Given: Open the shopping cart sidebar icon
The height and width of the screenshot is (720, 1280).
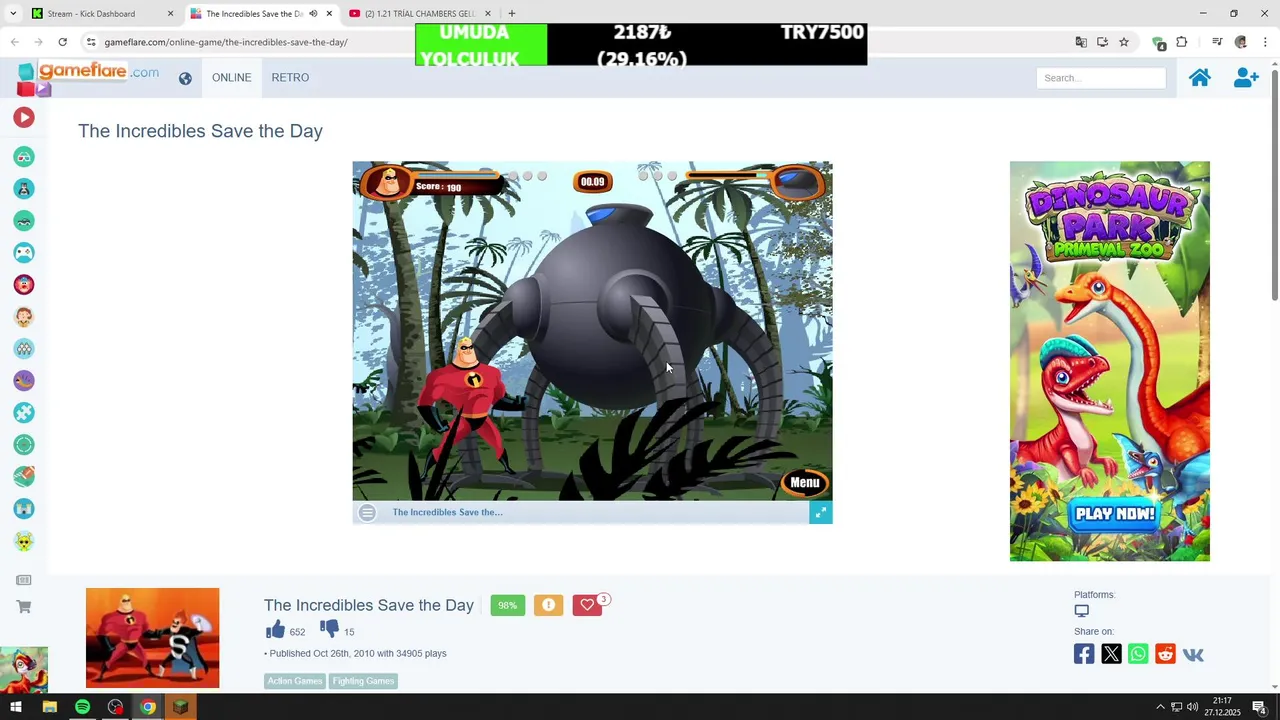Looking at the screenshot, I should click(x=24, y=607).
